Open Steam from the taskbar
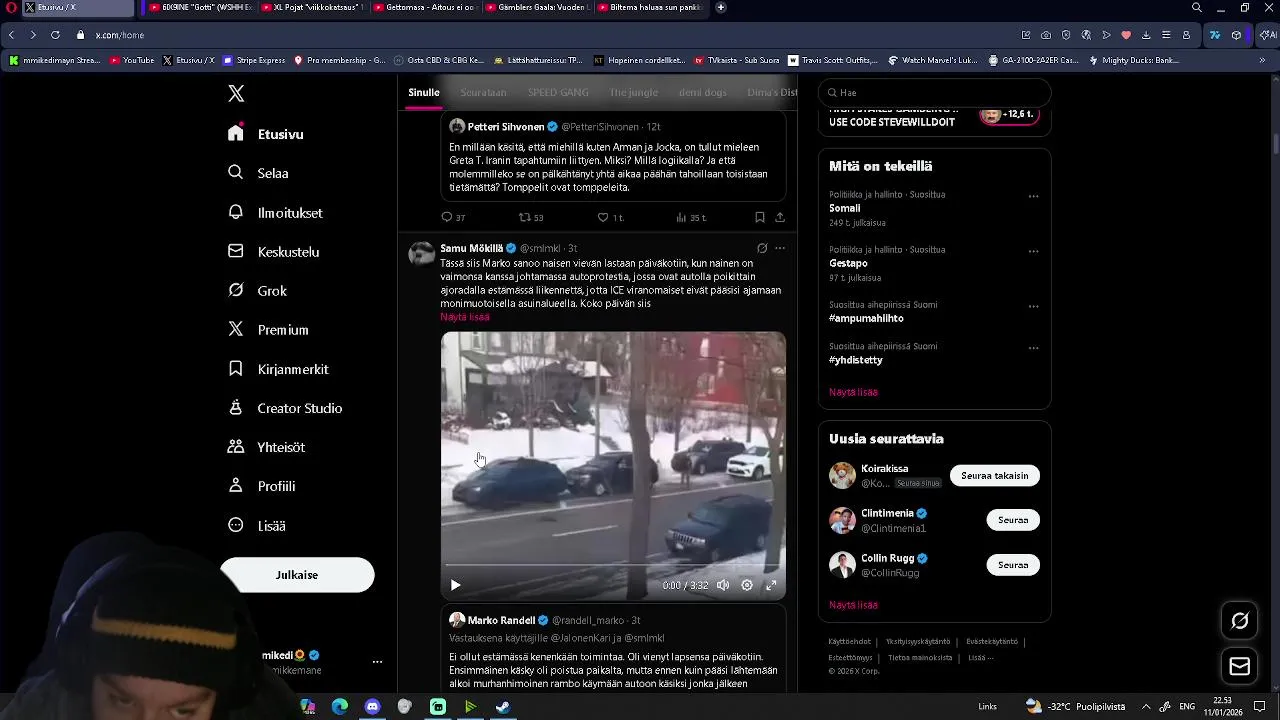Screen dimensions: 1280x720 [503, 707]
